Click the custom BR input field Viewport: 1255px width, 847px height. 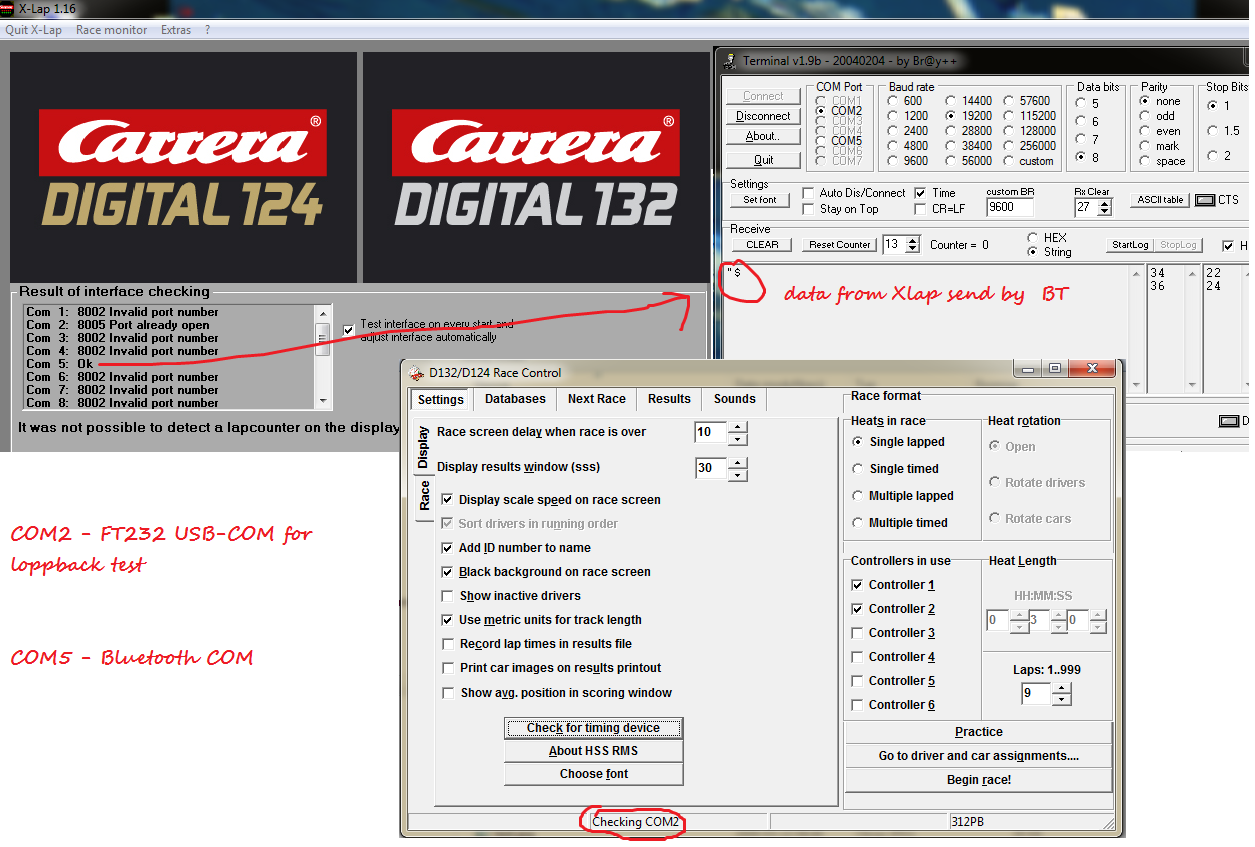(x=1012, y=208)
